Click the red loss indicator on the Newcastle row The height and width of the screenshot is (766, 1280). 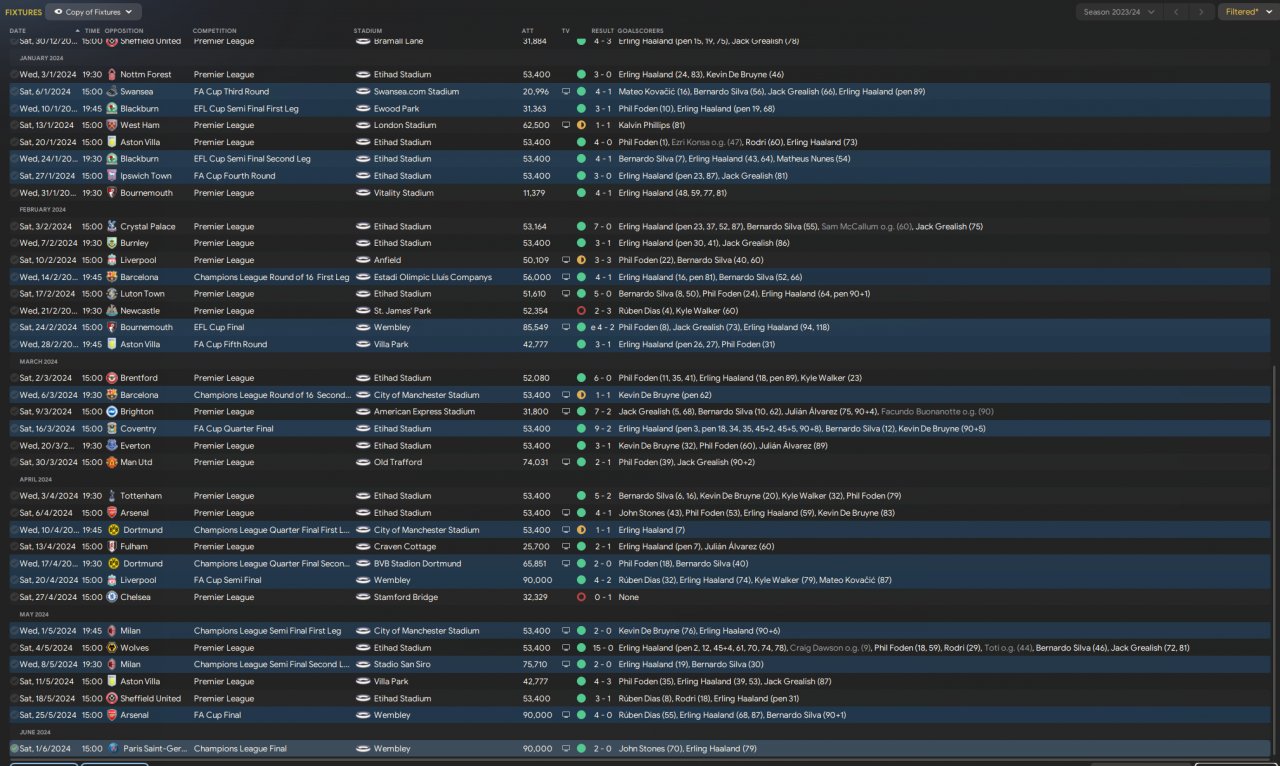581,311
